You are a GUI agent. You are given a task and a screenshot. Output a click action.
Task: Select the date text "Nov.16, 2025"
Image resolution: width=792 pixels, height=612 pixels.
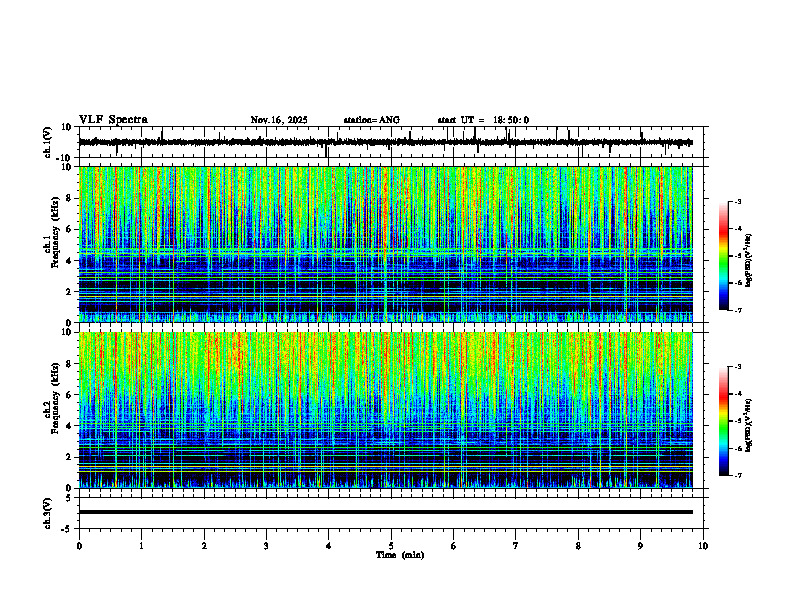click(x=279, y=120)
